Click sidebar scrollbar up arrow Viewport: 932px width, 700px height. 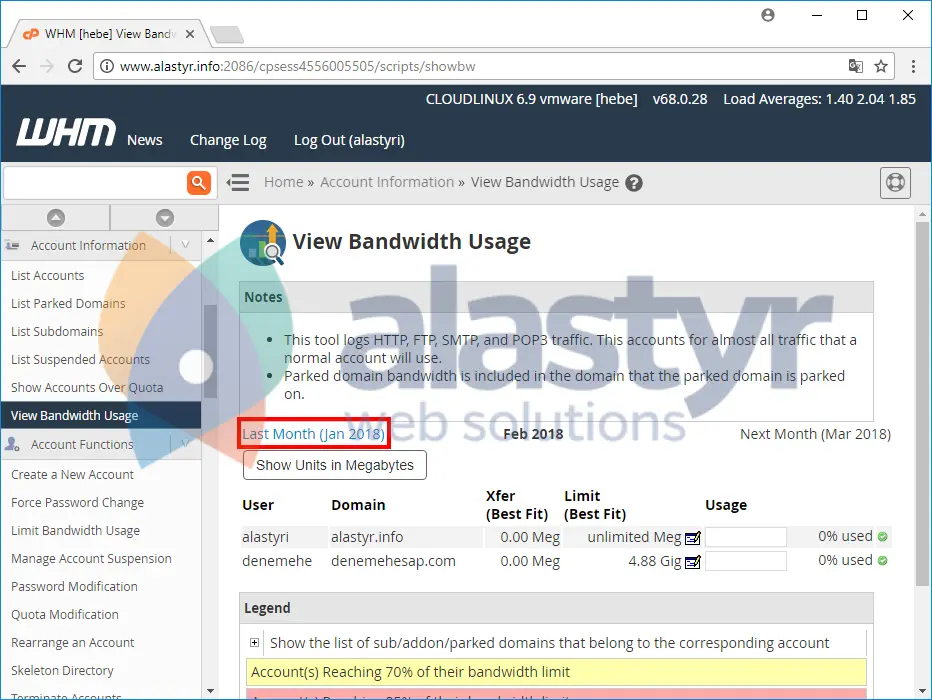210,240
